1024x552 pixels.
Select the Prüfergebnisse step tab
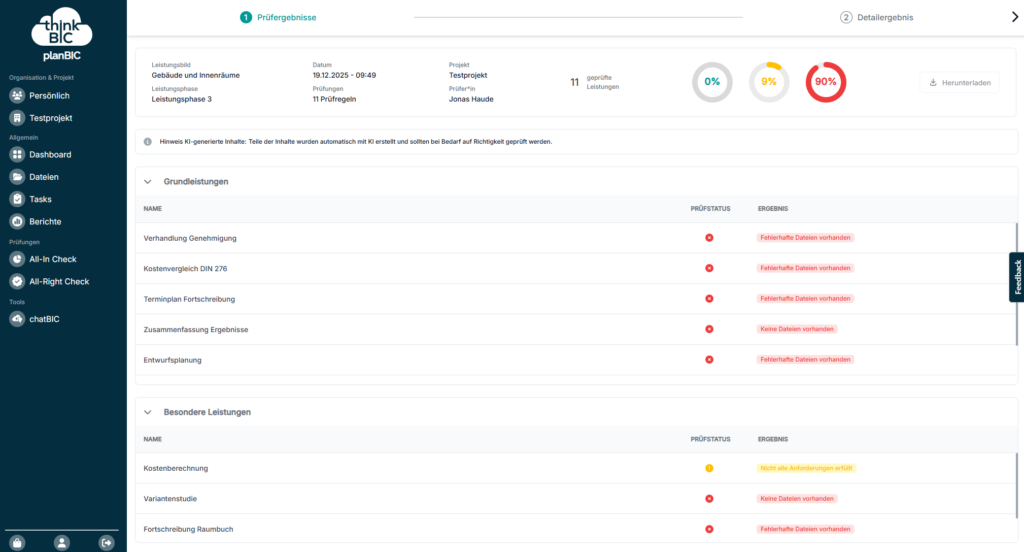(279, 17)
